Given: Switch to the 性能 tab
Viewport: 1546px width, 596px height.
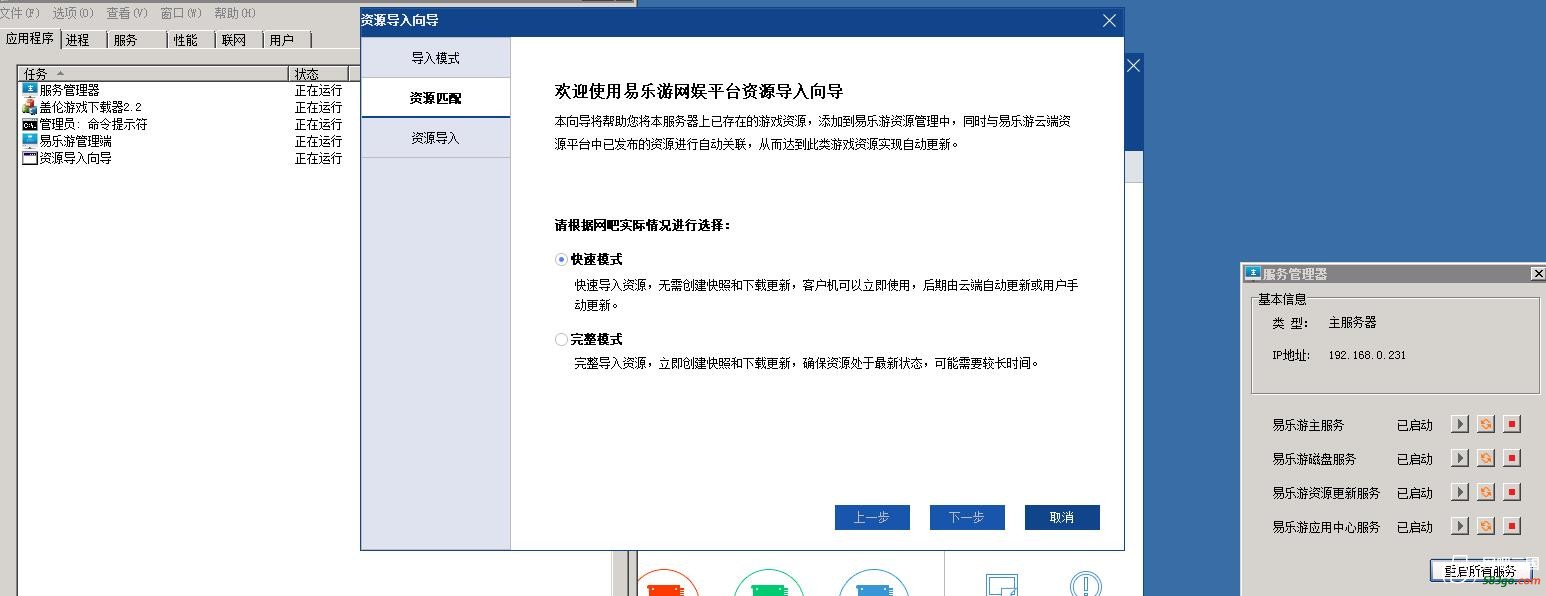Looking at the screenshot, I should click(190, 40).
